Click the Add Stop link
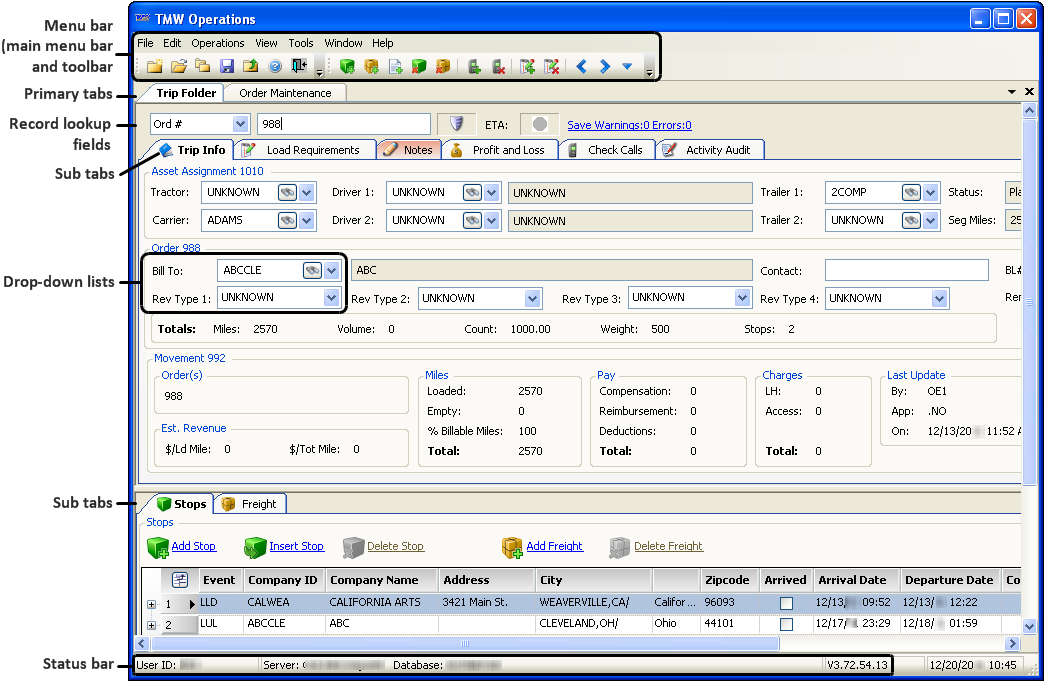The width and height of the screenshot is (1047, 683). [x=193, y=546]
